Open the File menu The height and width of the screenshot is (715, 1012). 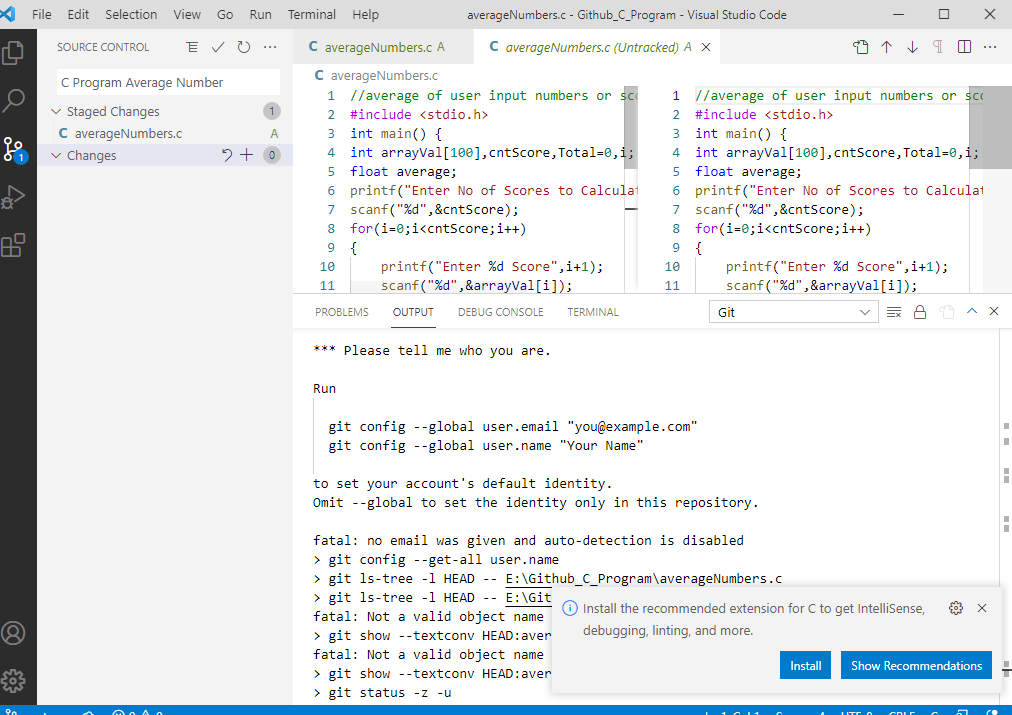[x=41, y=14]
